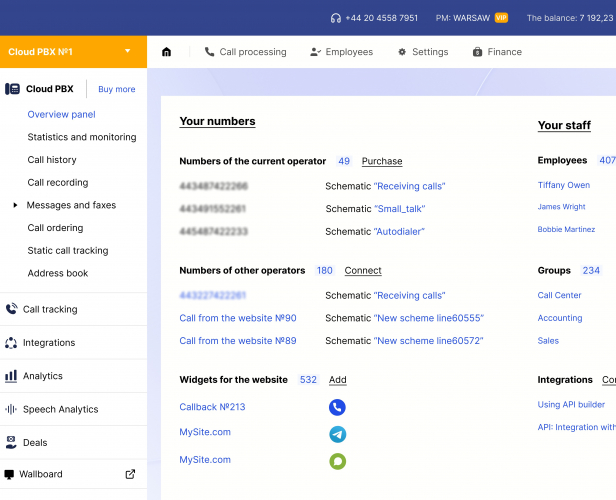Expand Messages and faxes submenu

click(15, 205)
